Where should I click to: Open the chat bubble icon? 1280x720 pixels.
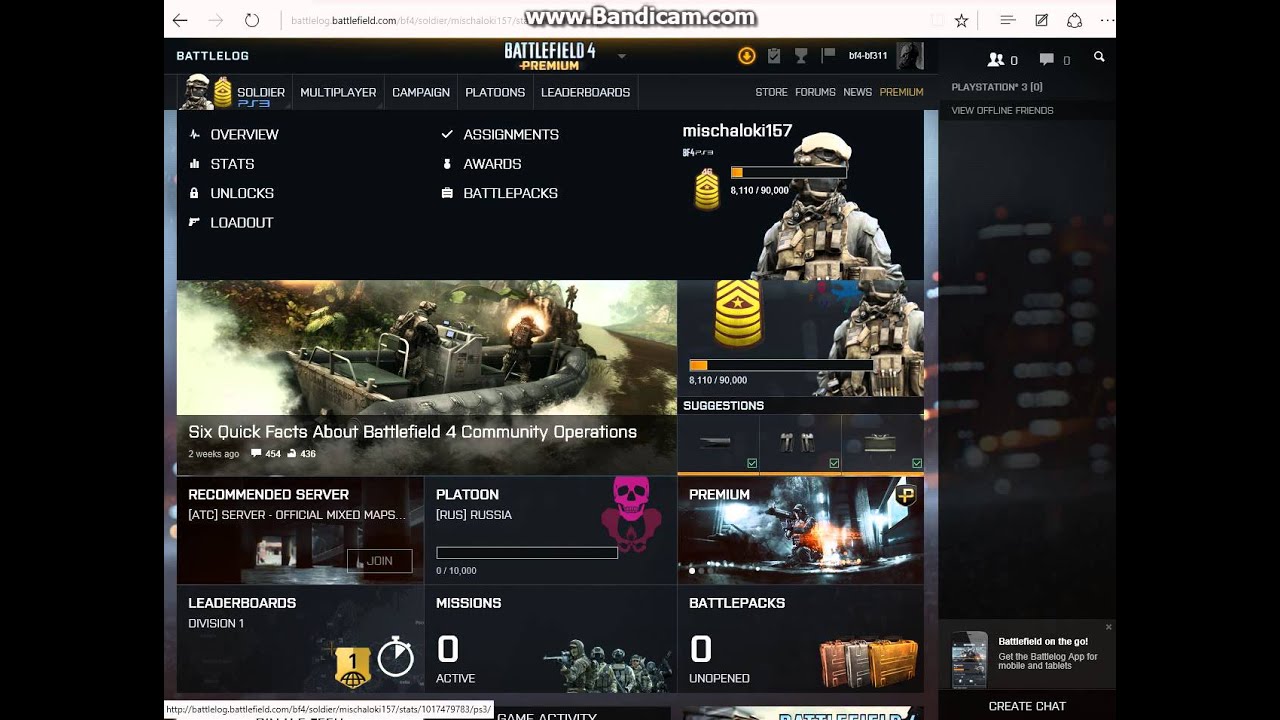point(1046,60)
